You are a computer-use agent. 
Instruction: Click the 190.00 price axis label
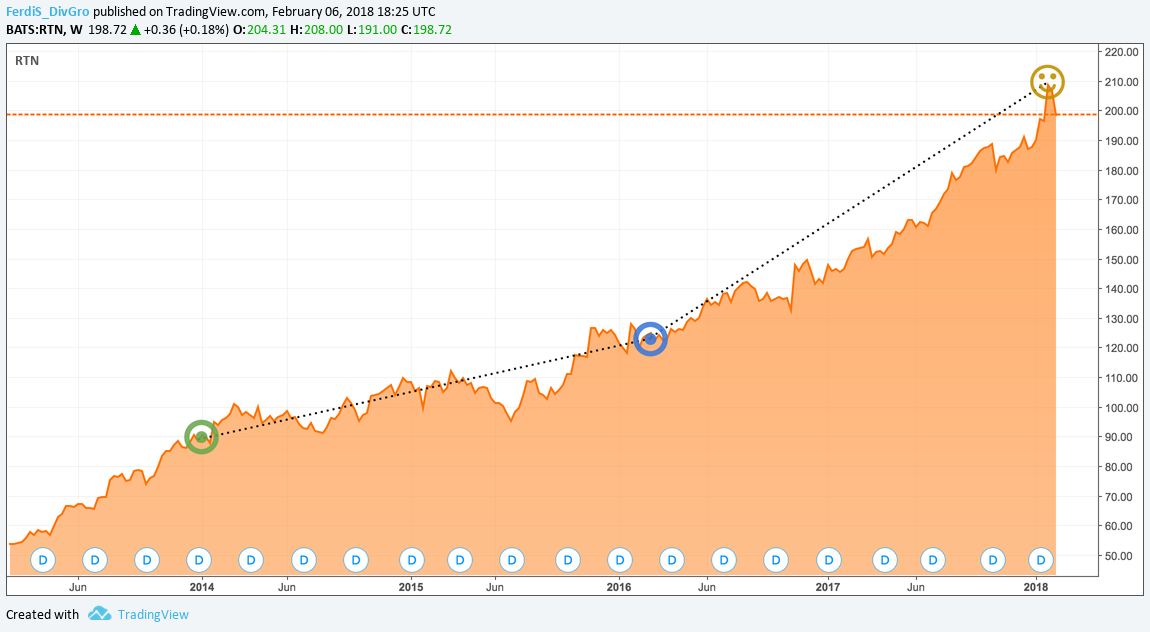(1121, 141)
